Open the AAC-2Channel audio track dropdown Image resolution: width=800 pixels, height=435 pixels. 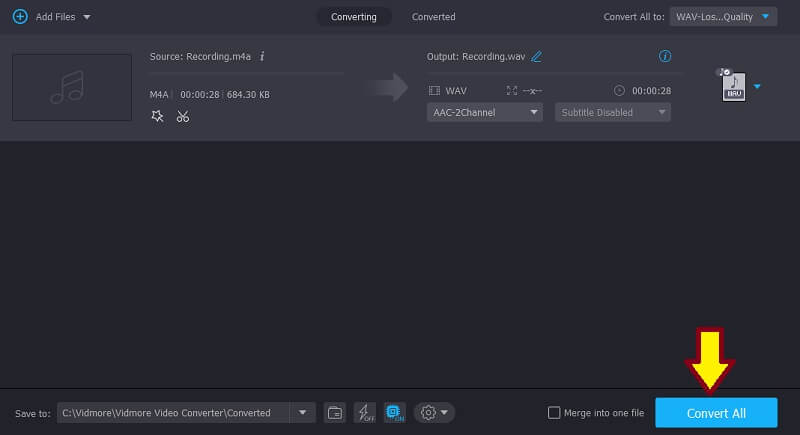point(485,112)
